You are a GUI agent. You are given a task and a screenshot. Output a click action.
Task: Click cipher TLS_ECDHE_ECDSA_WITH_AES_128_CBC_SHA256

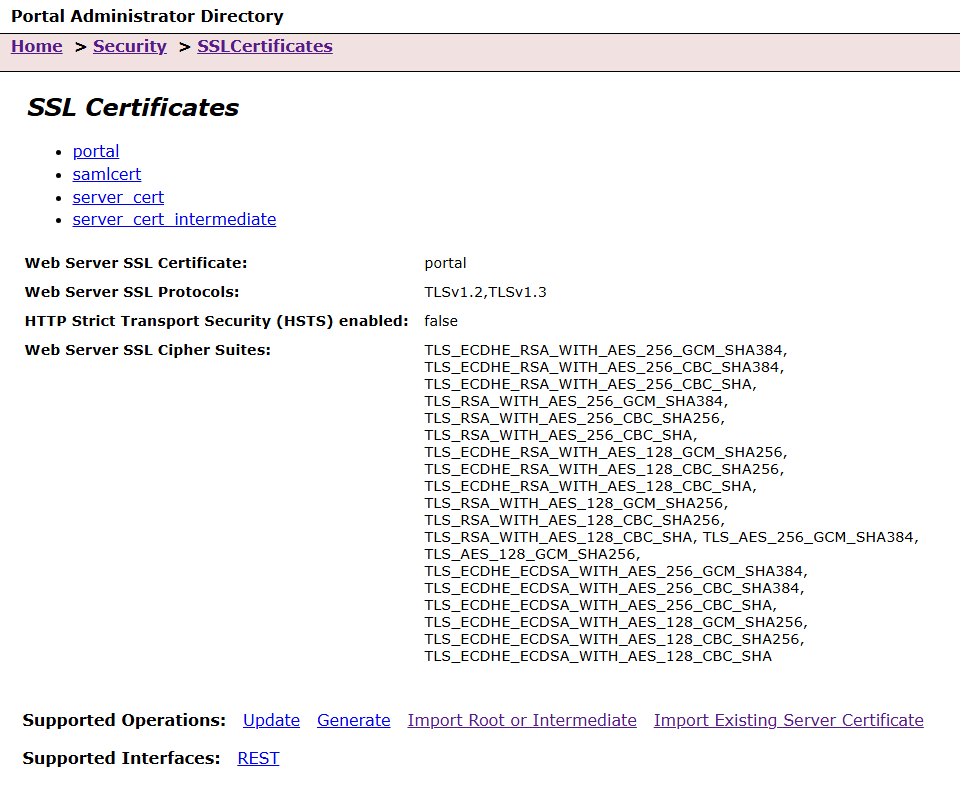tap(612, 639)
